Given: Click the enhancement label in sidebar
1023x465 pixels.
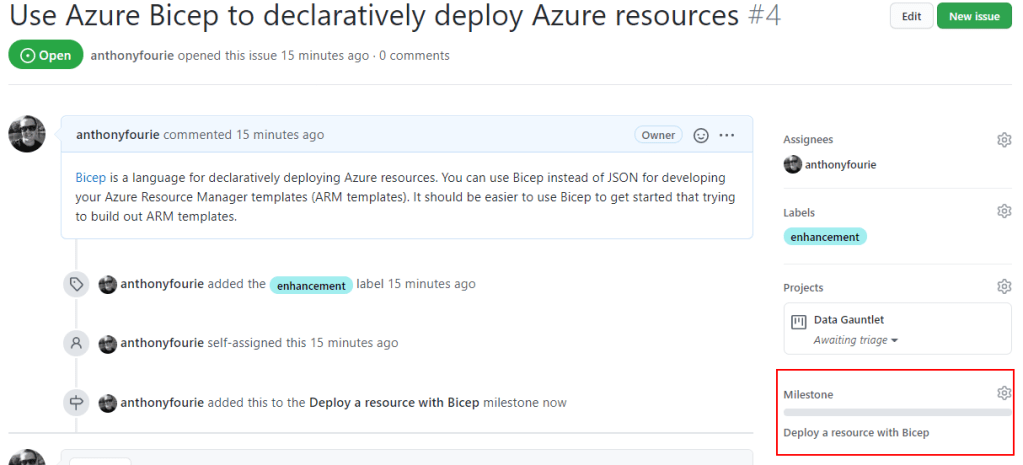Looking at the screenshot, I should click(824, 237).
